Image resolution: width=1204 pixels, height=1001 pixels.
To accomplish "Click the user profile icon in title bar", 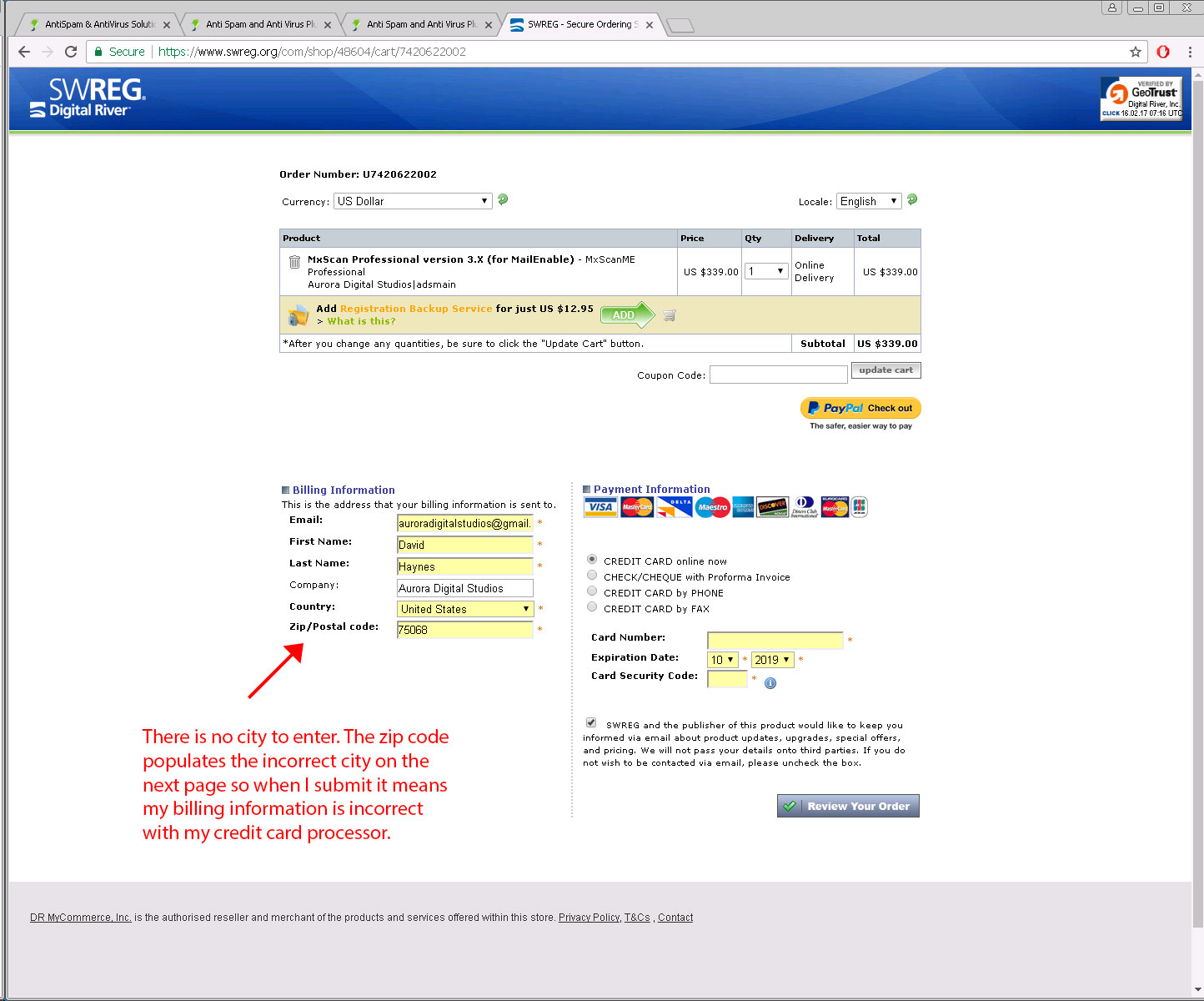I will (x=1111, y=8).
